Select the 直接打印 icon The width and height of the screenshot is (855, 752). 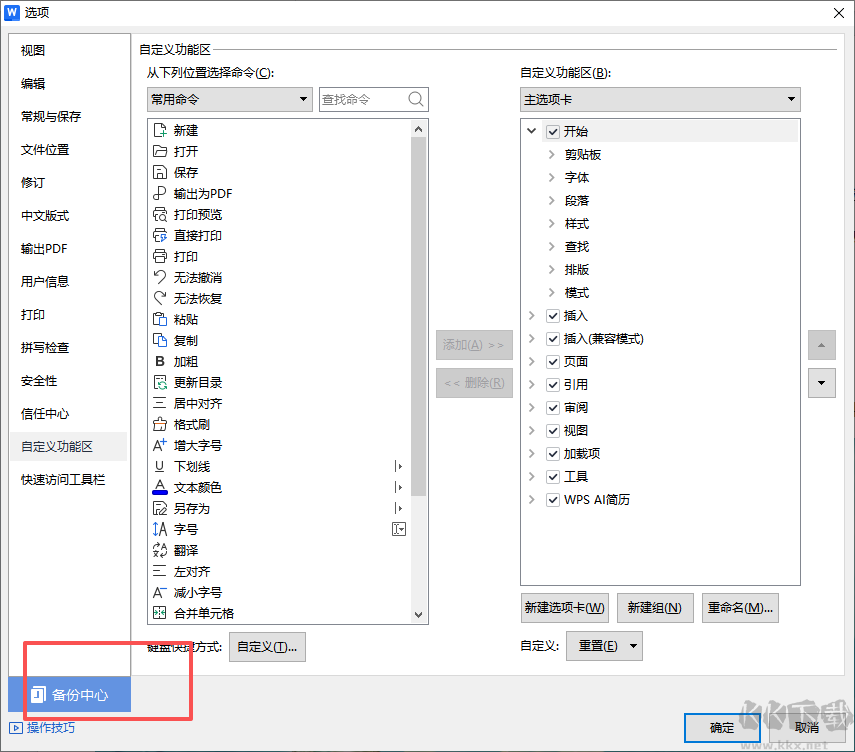coord(160,235)
